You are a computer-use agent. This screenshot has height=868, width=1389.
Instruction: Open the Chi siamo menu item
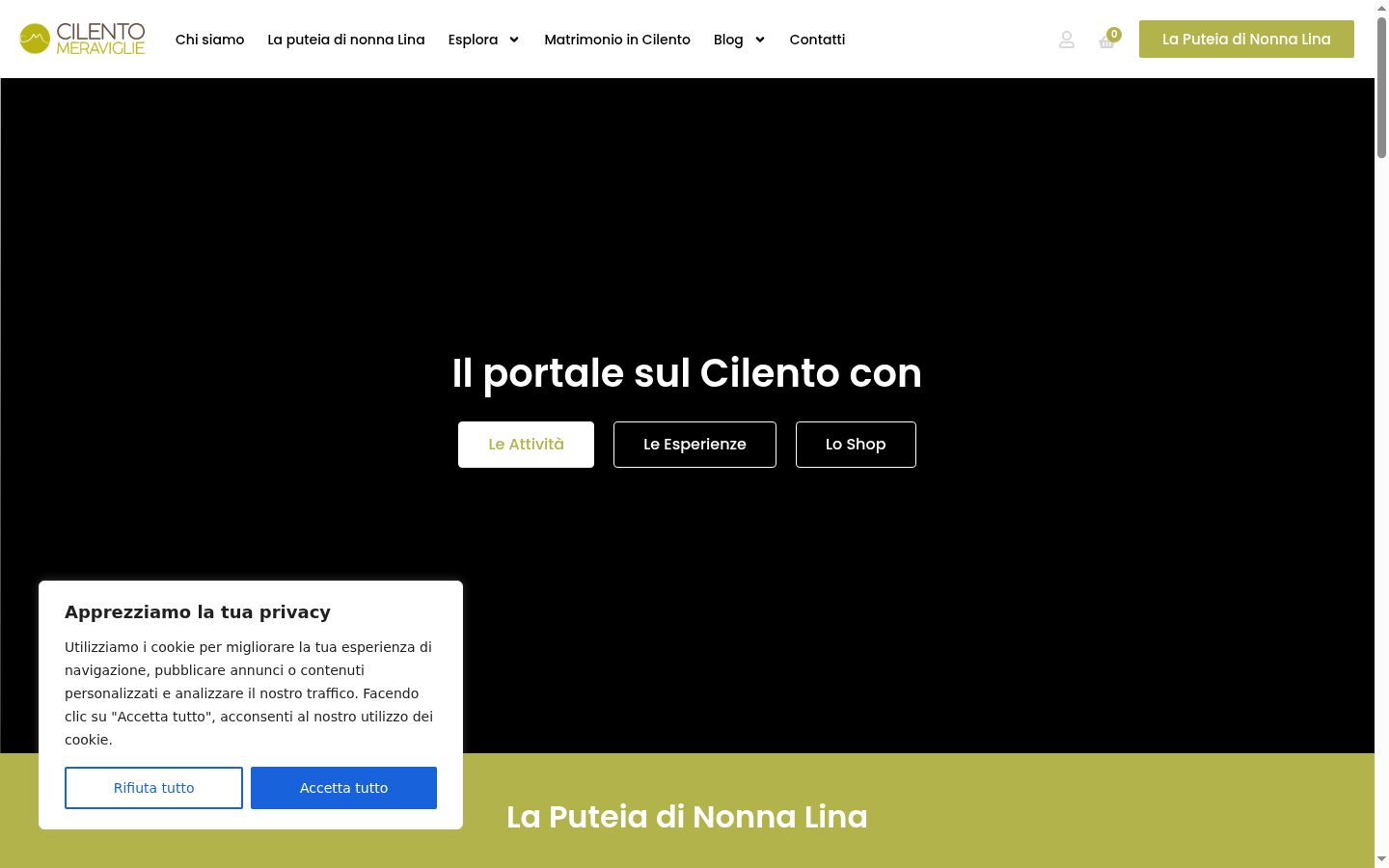coord(209,40)
